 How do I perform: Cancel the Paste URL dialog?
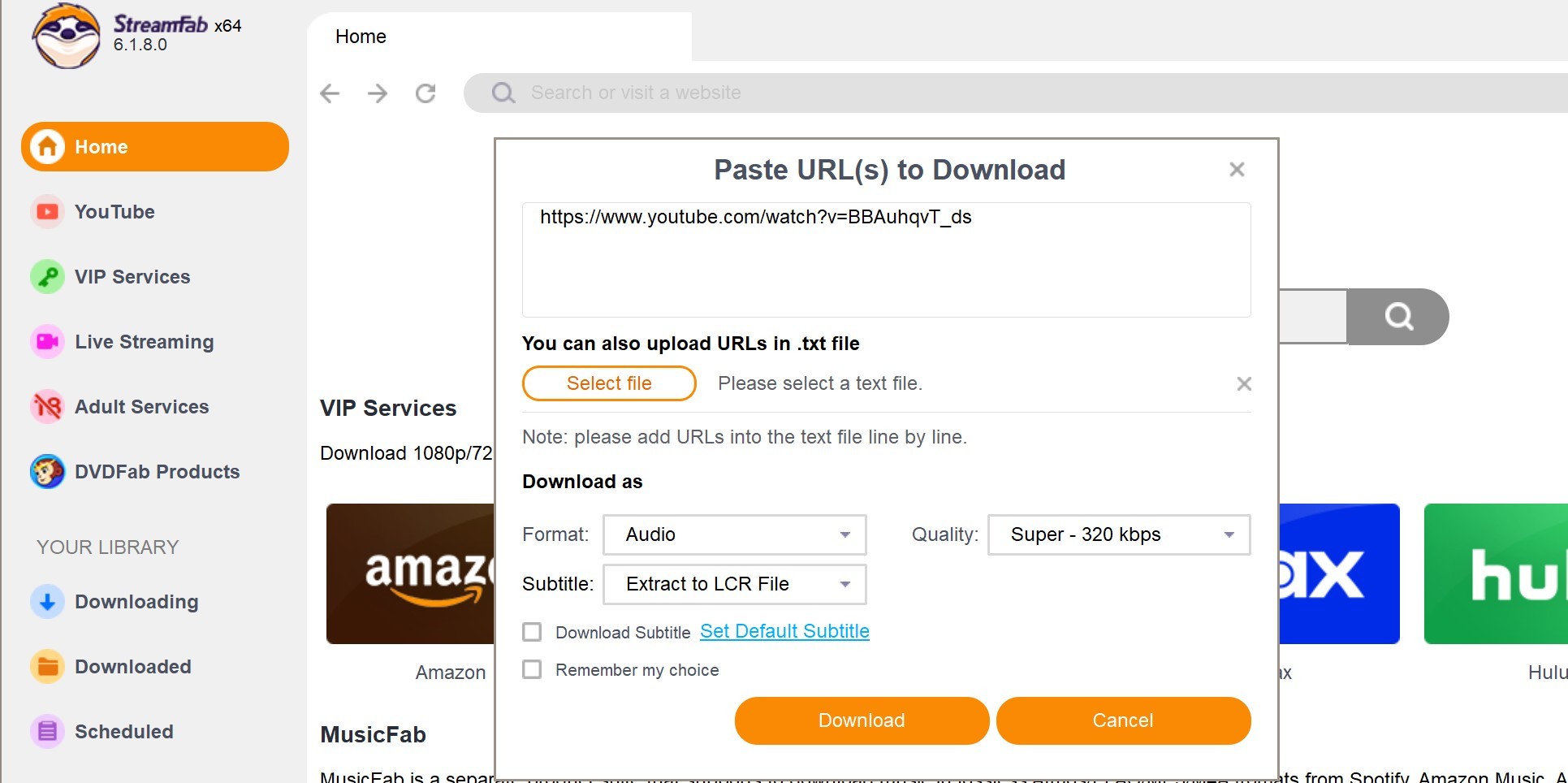[x=1123, y=720]
